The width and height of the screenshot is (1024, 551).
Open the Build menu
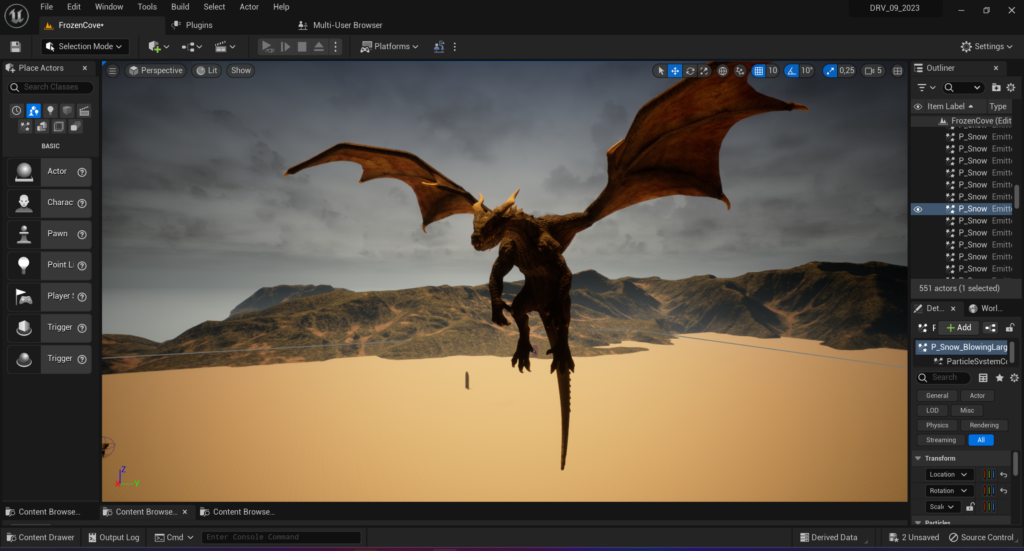point(180,7)
